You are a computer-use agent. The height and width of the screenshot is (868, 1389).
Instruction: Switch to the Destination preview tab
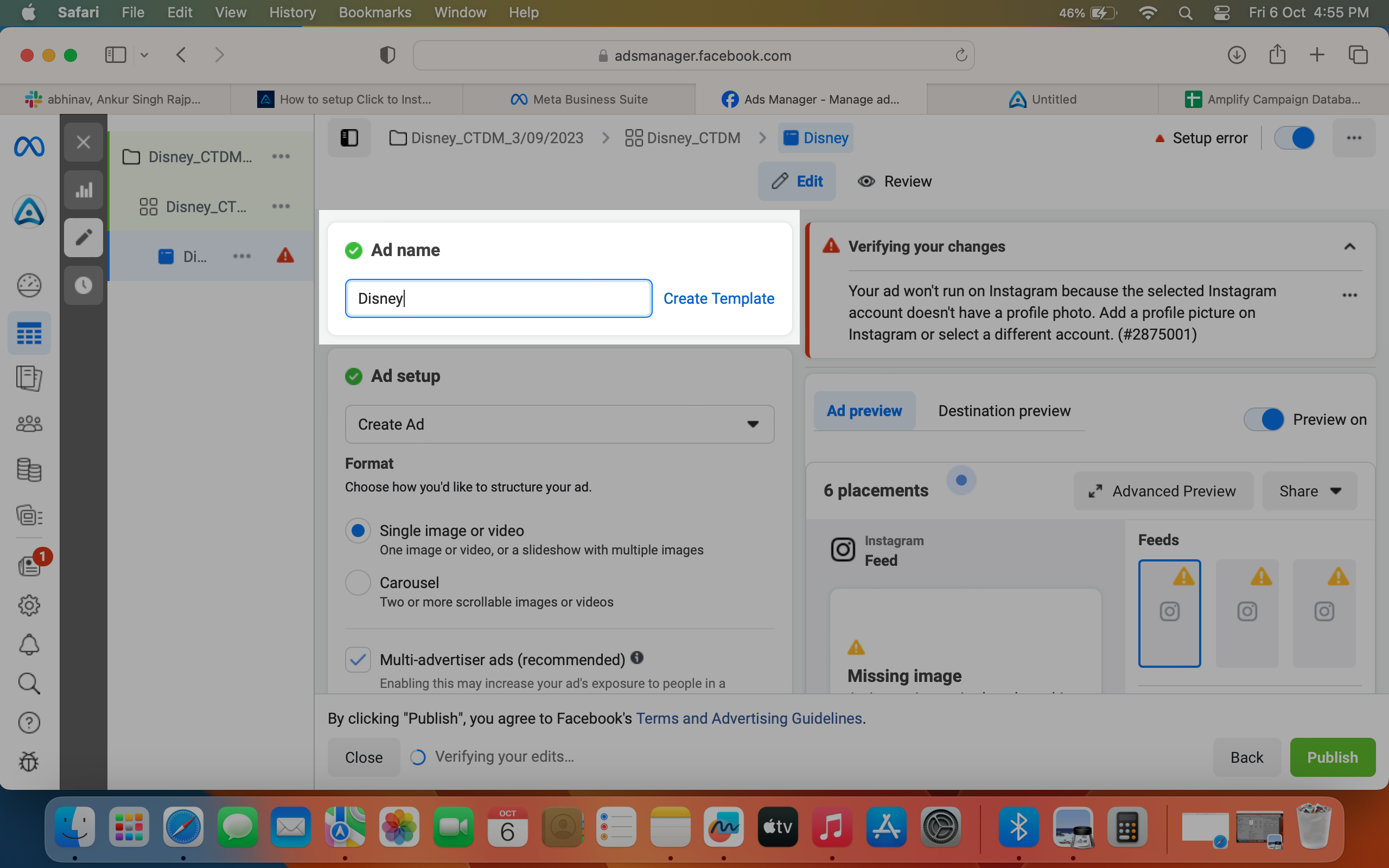coord(1004,411)
